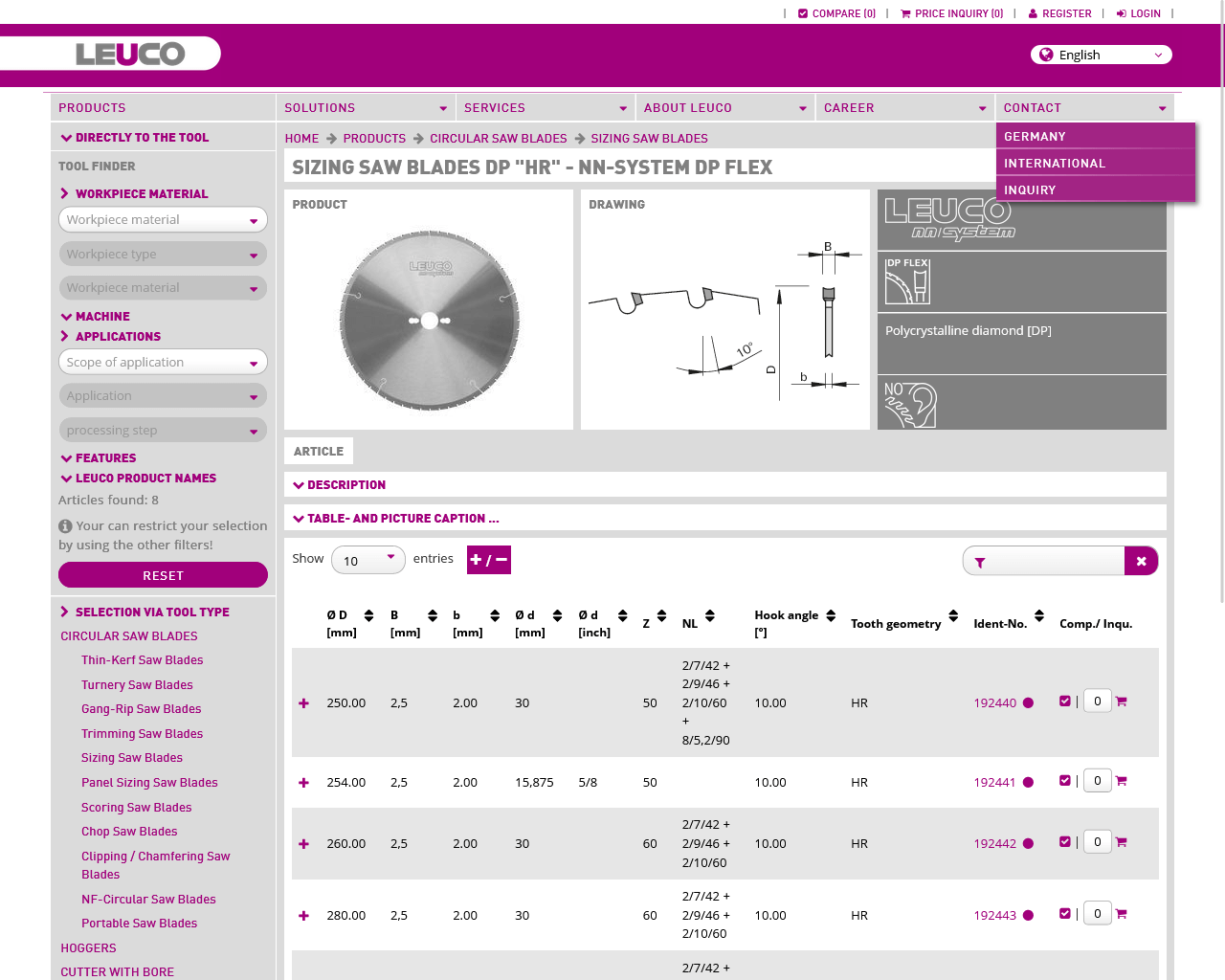Screen dimensions: 1225x980
Task: Open Scope of application dropdown
Action: pos(163,363)
